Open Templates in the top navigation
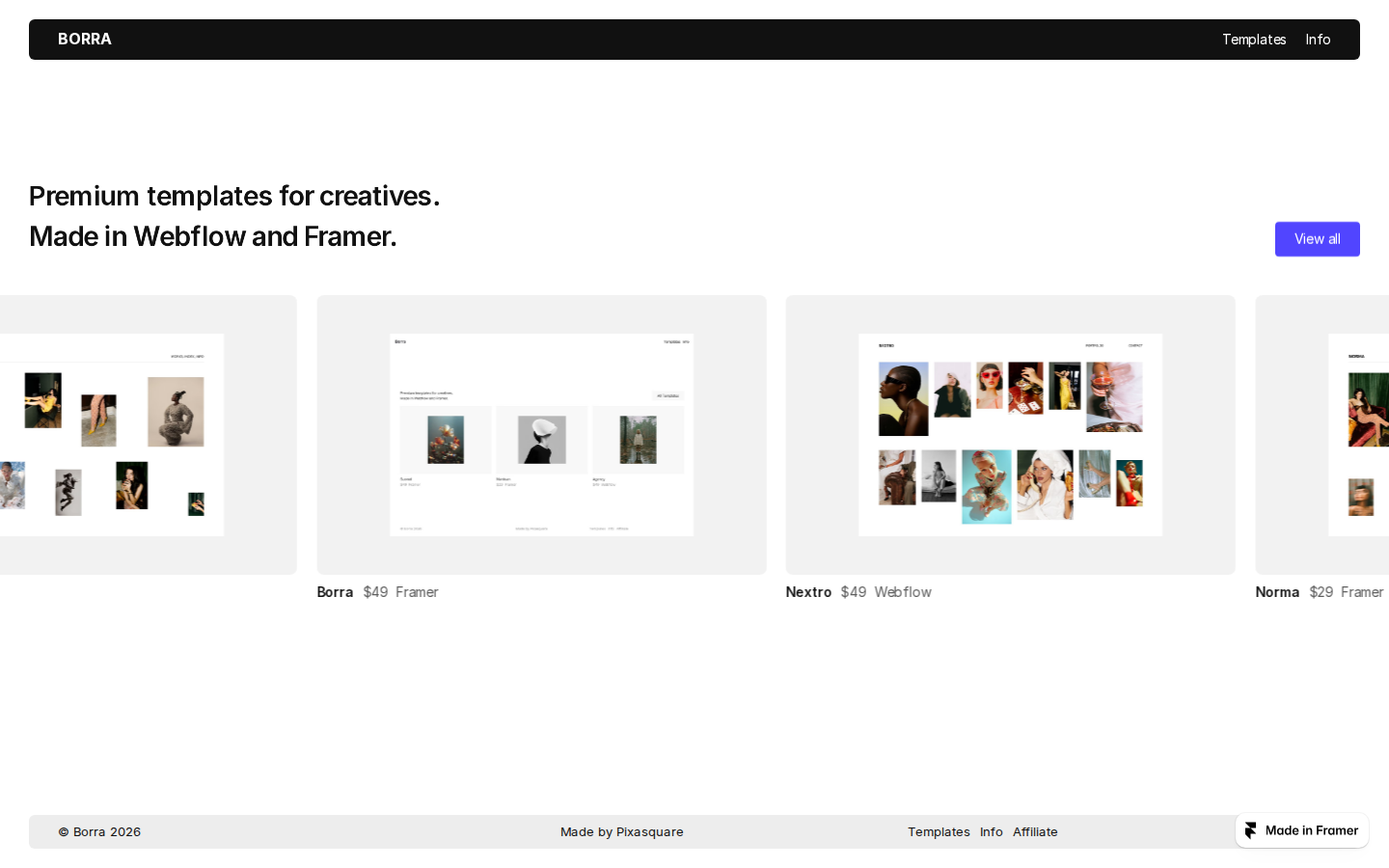 click(1253, 40)
